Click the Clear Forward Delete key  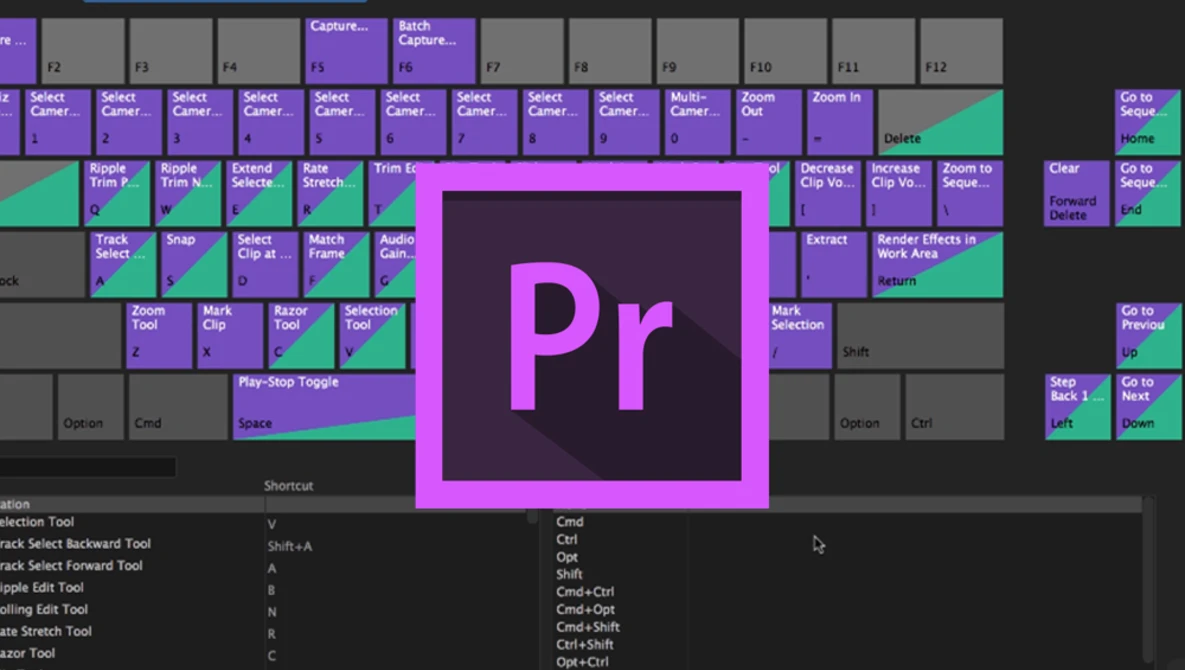tap(1077, 193)
